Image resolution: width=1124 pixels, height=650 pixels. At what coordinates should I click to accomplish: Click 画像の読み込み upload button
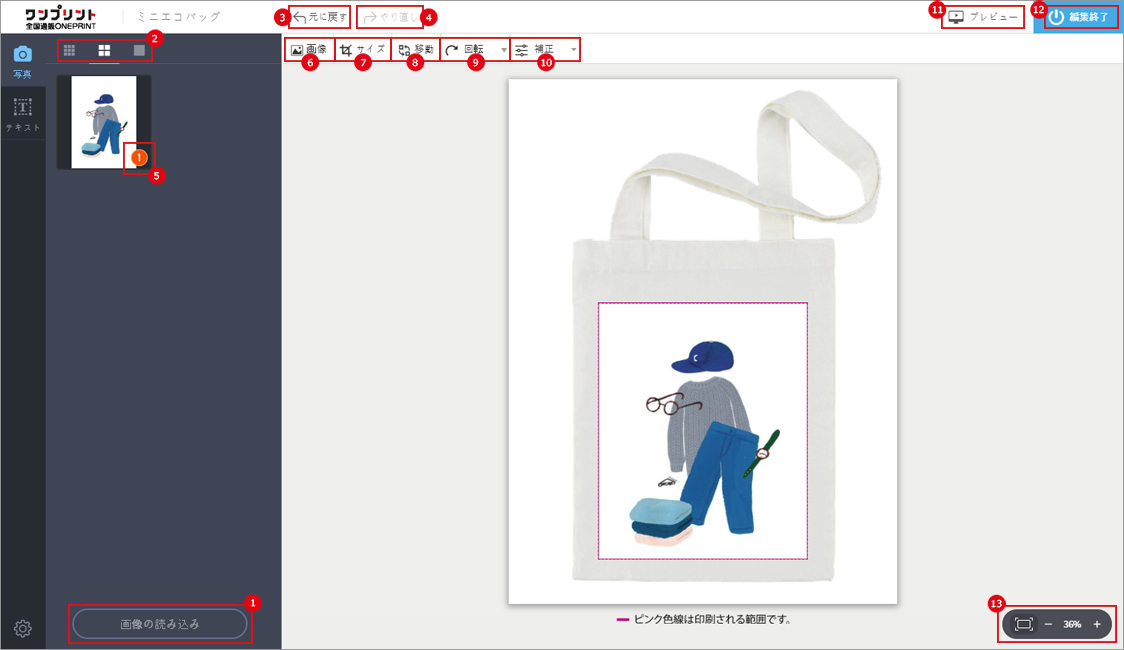point(159,624)
